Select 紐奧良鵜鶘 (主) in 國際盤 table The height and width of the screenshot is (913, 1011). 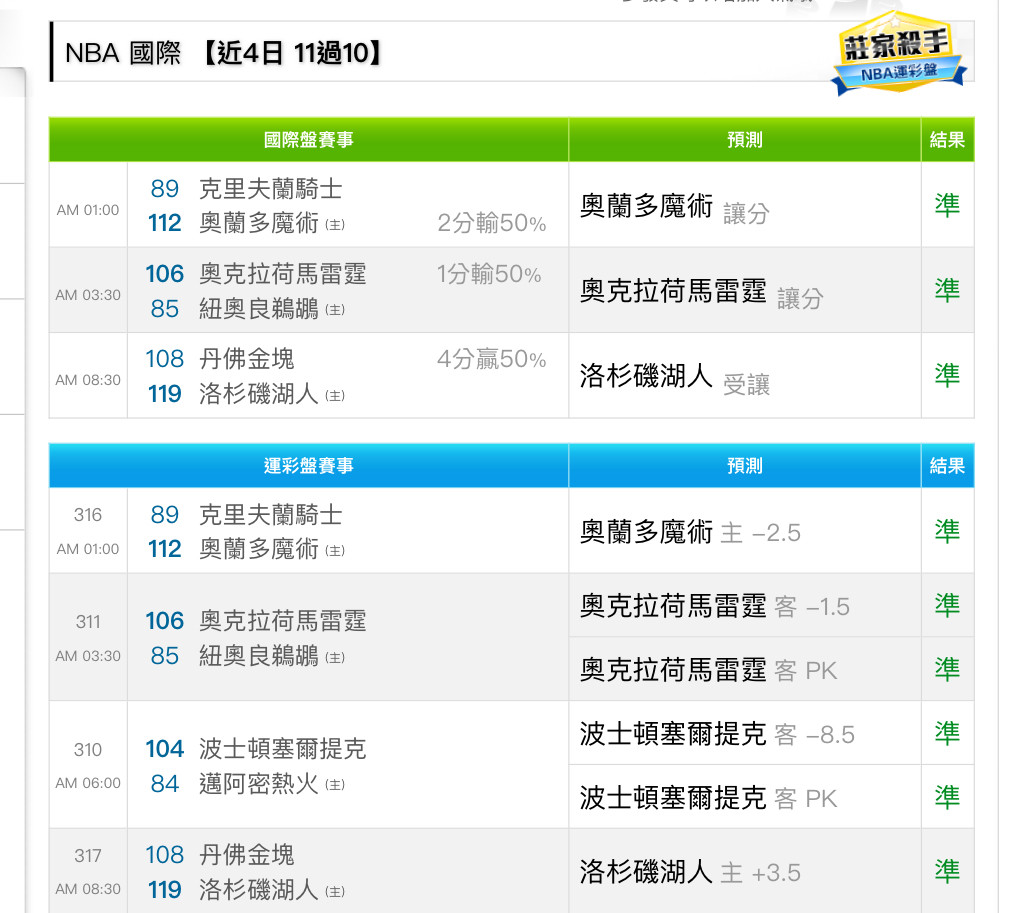271,309
